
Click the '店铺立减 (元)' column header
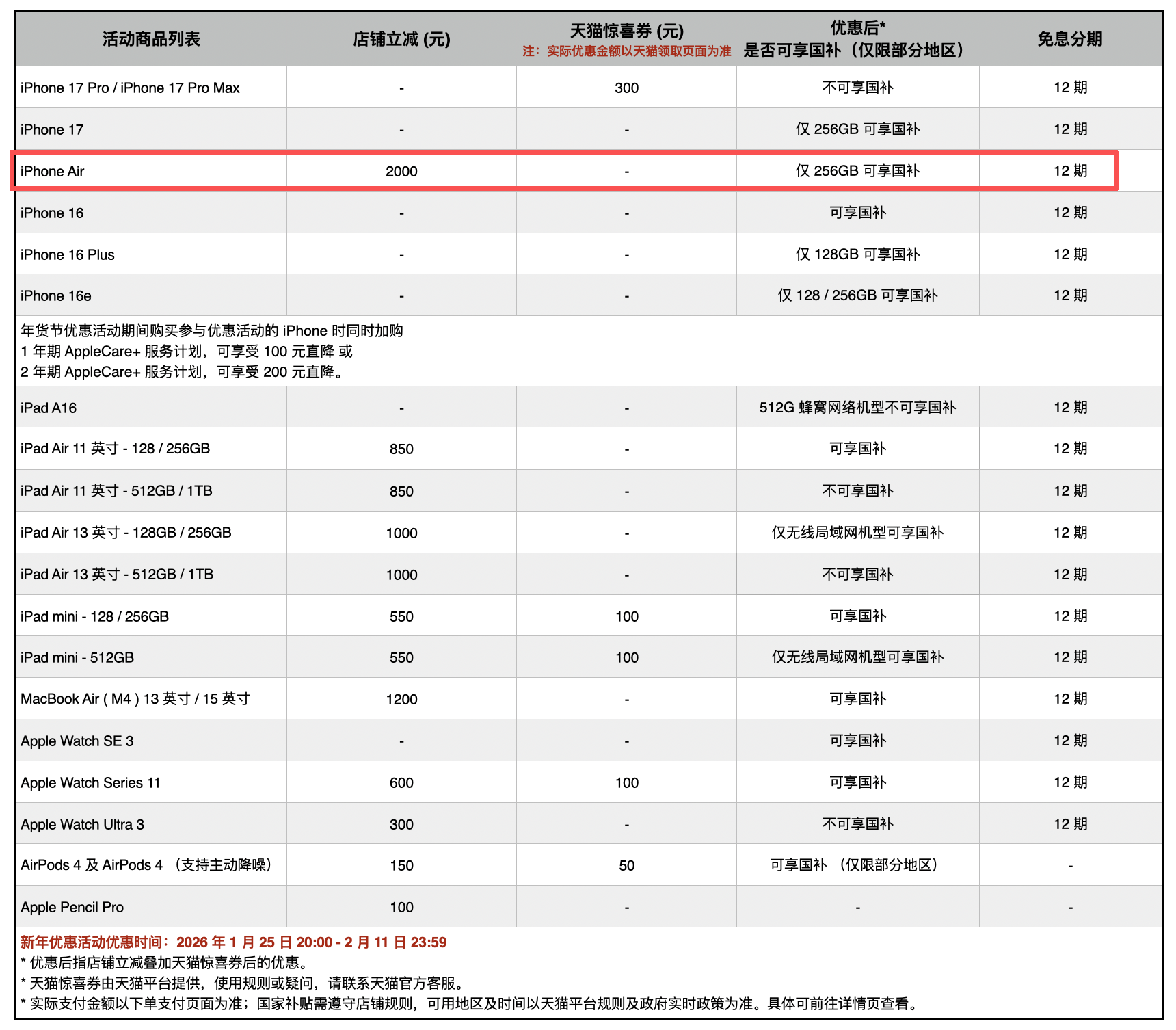tap(401, 39)
